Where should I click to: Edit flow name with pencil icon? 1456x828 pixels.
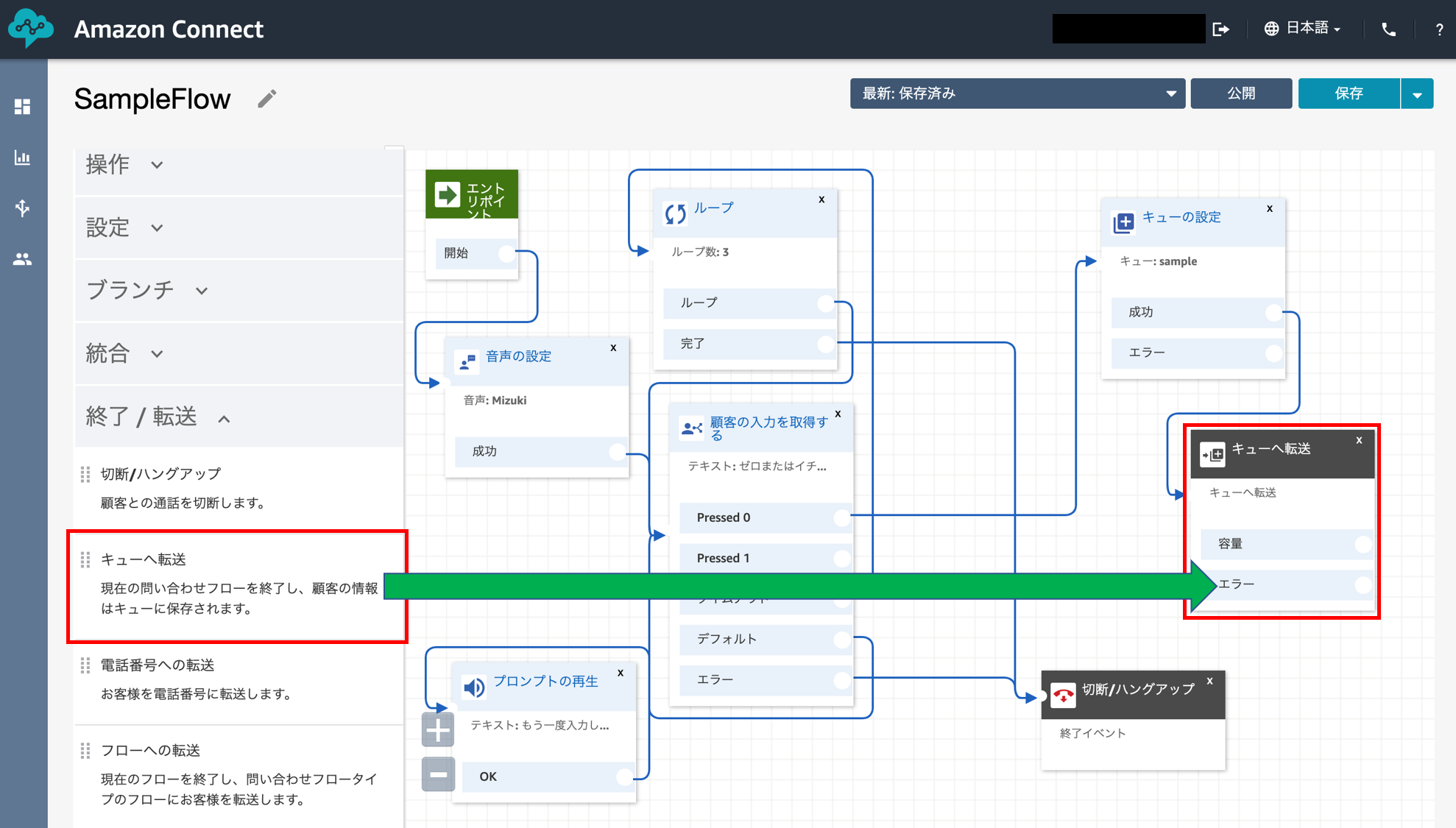tap(267, 99)
